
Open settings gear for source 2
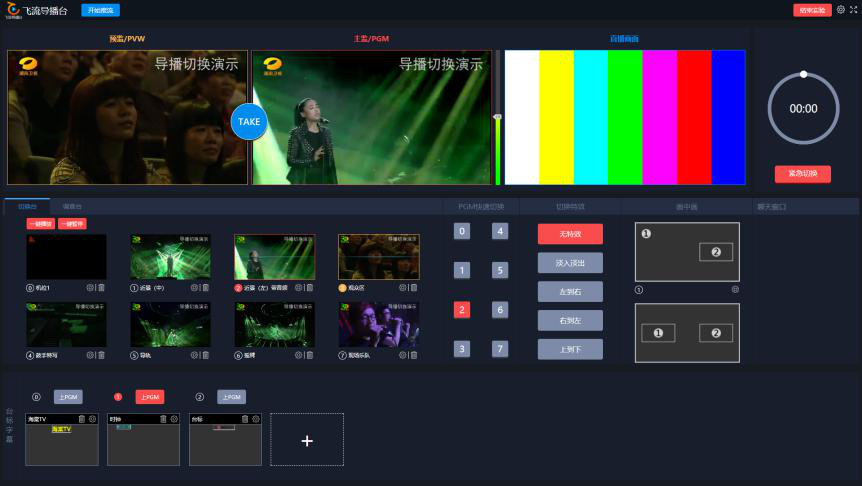pos(299,288)
